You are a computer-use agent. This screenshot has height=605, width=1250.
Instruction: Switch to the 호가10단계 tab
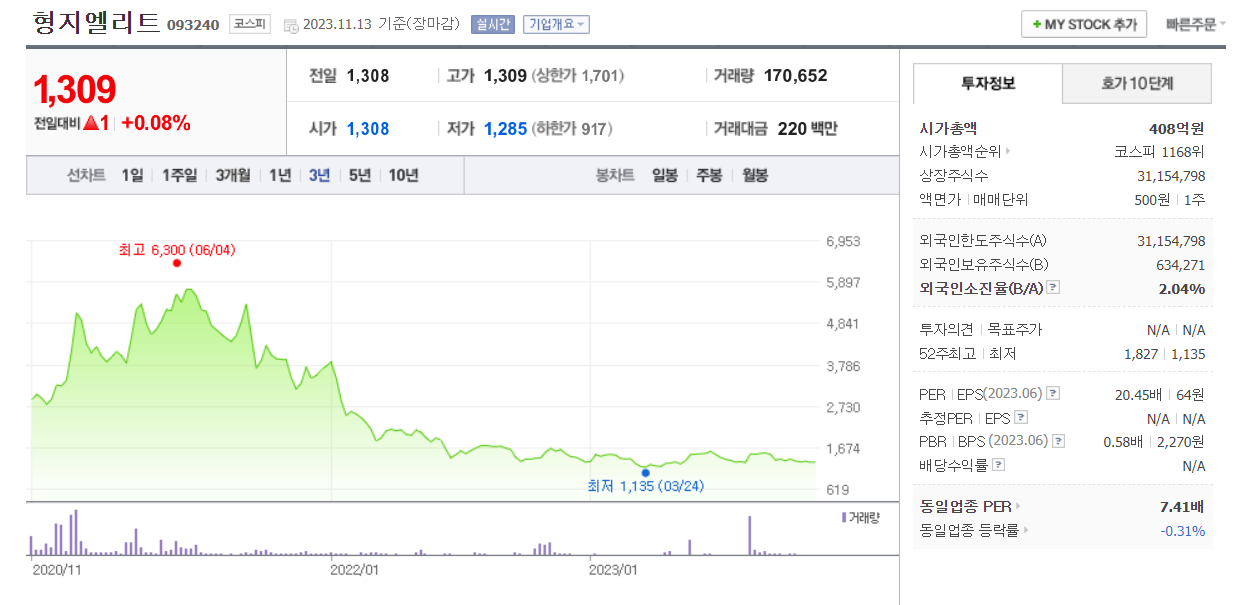click(x=1137, y=84)
